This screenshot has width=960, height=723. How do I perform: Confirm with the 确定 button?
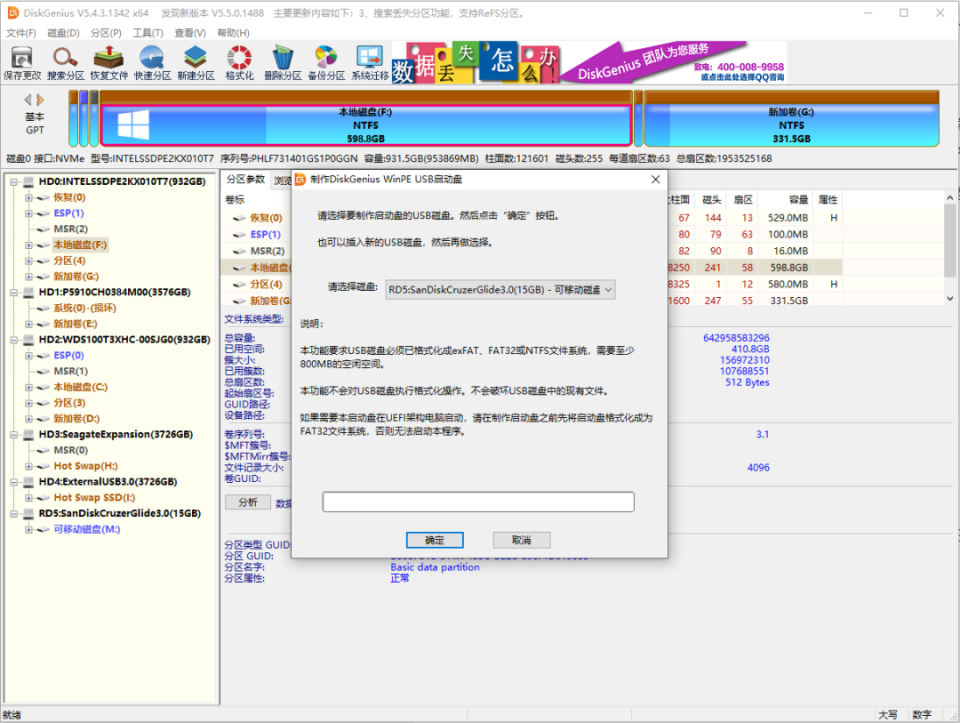click(435, 540)
